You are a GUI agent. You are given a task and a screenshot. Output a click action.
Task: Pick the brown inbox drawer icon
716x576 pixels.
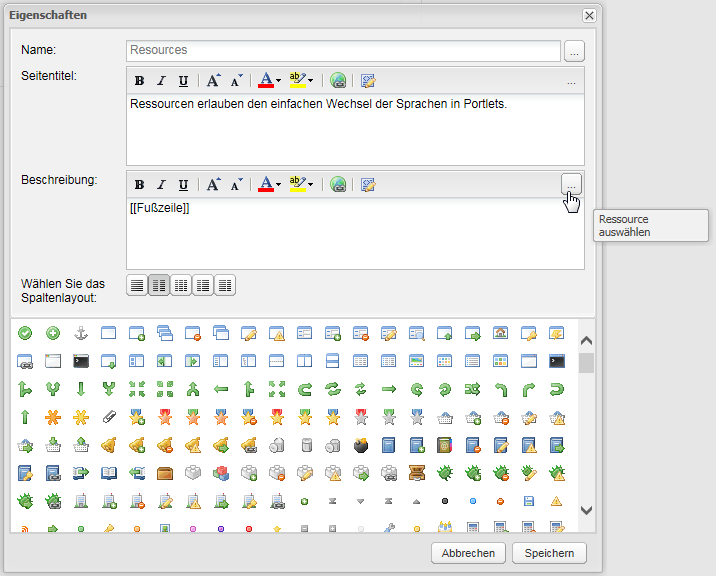click(416, 473)
